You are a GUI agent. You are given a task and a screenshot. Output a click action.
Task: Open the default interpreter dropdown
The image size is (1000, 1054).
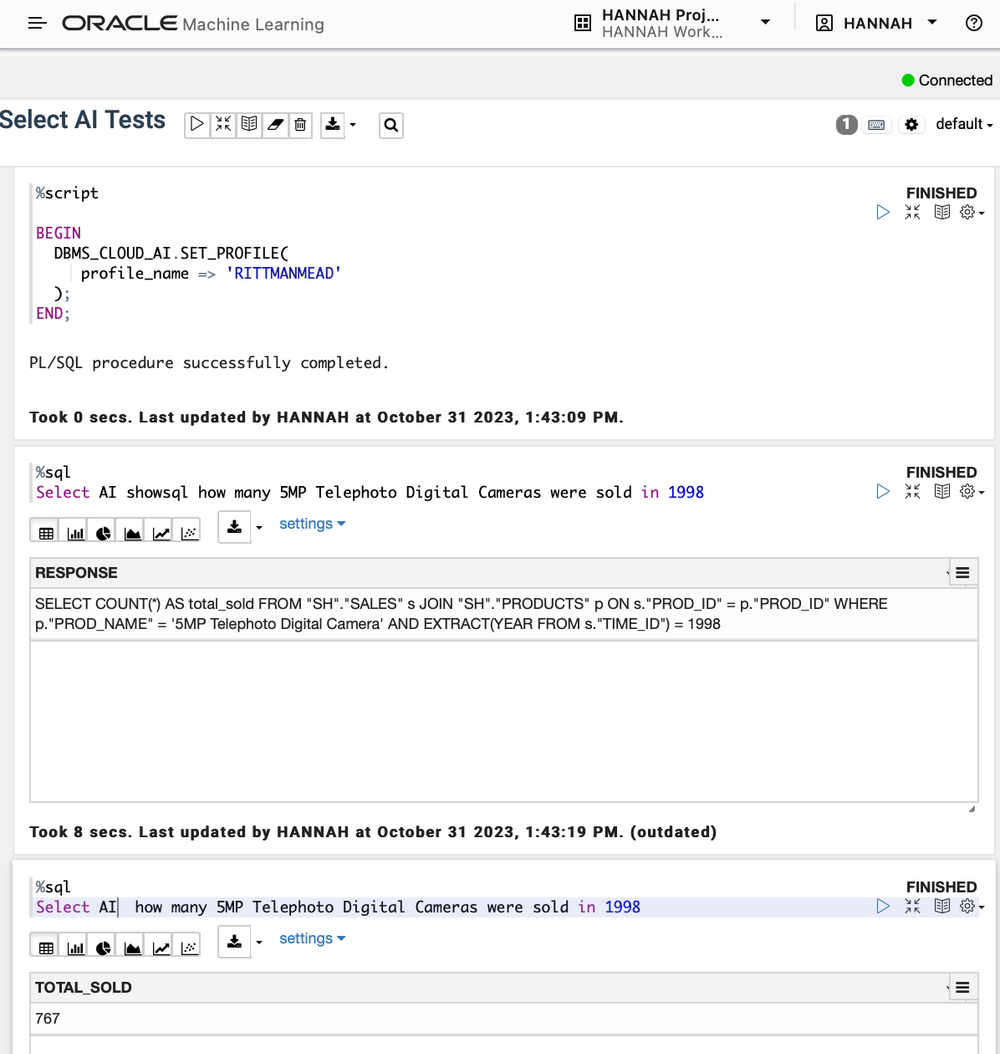pyautogui.click(x=962, y=124)
